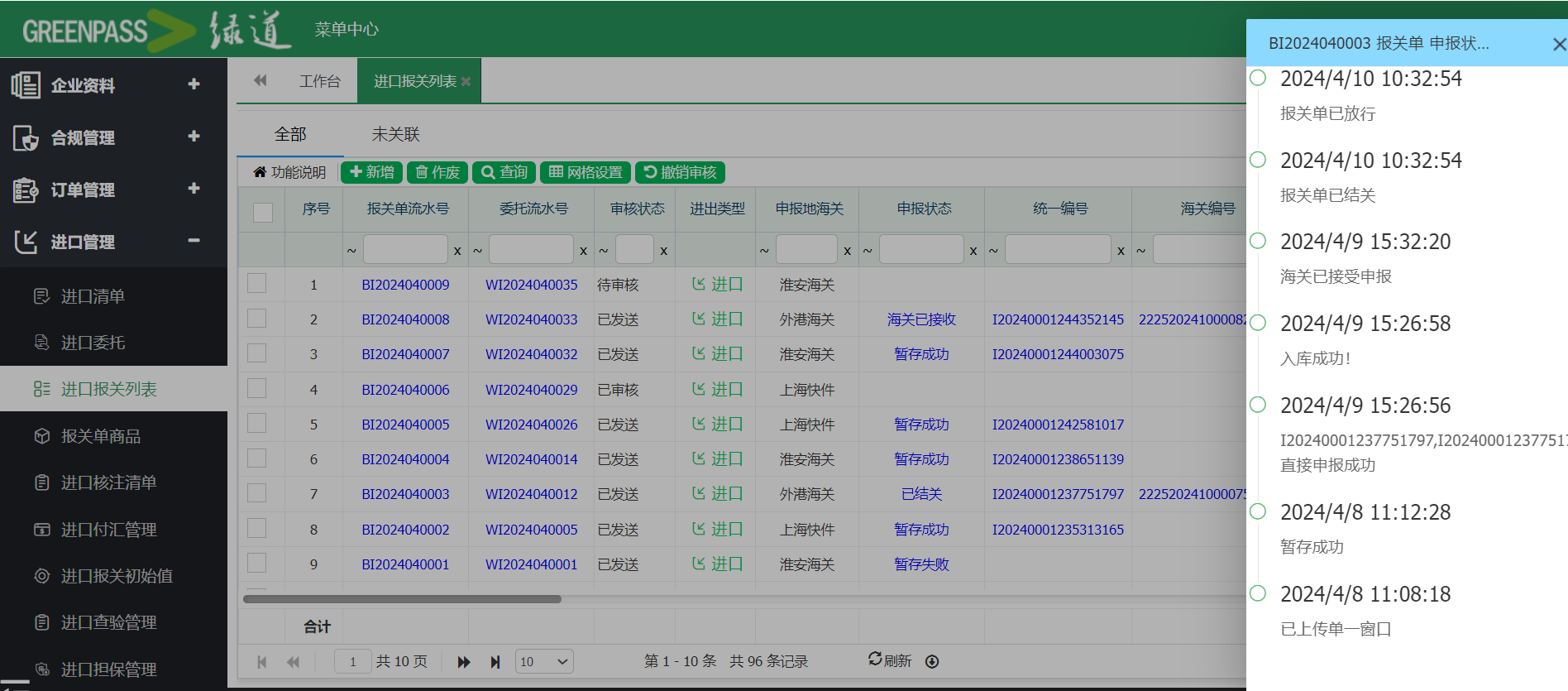Click the 进口核注清单 icon
This screenshot has width=1568, height=691.
point(41,482)
